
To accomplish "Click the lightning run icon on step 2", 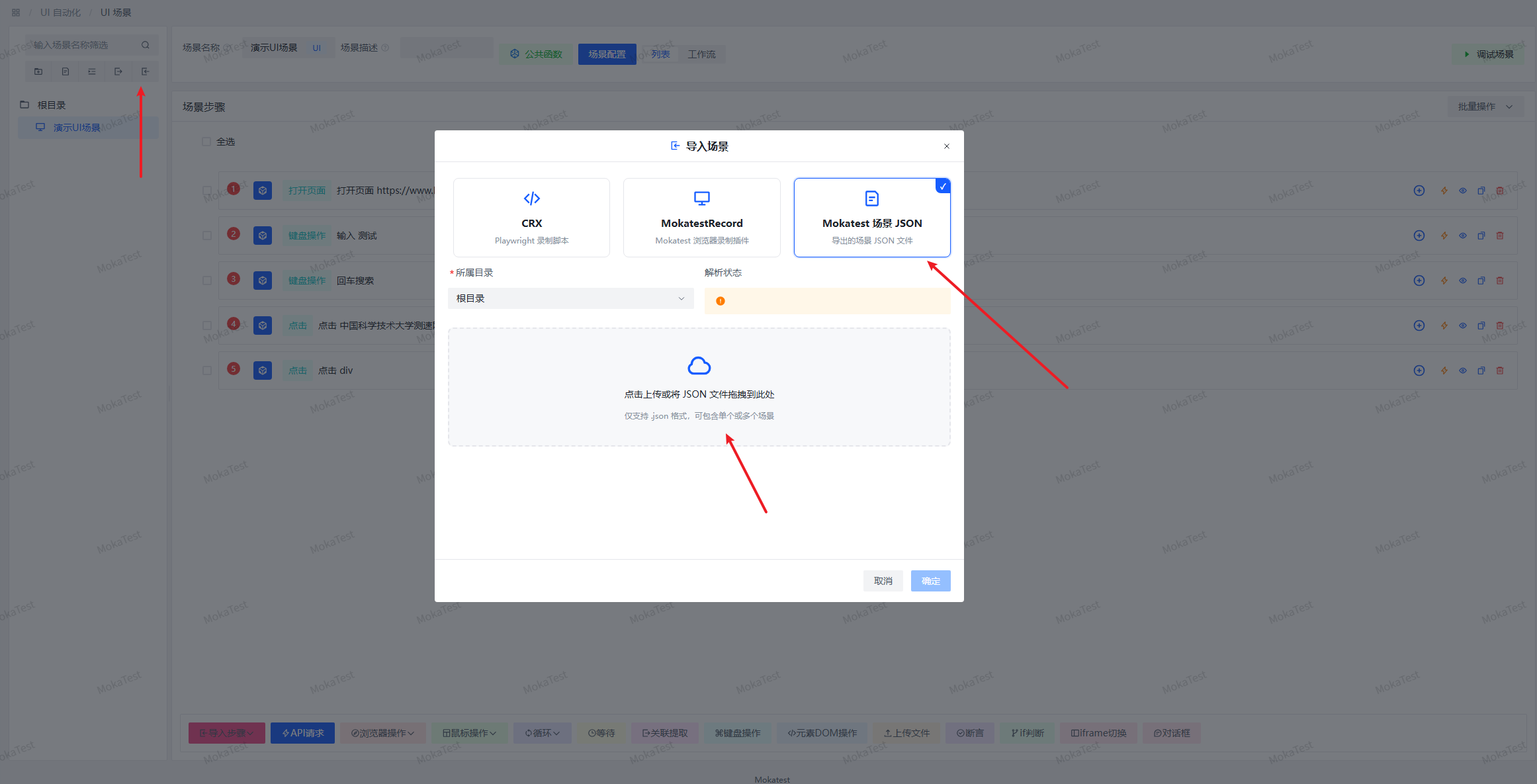I will click(1444, 236).
